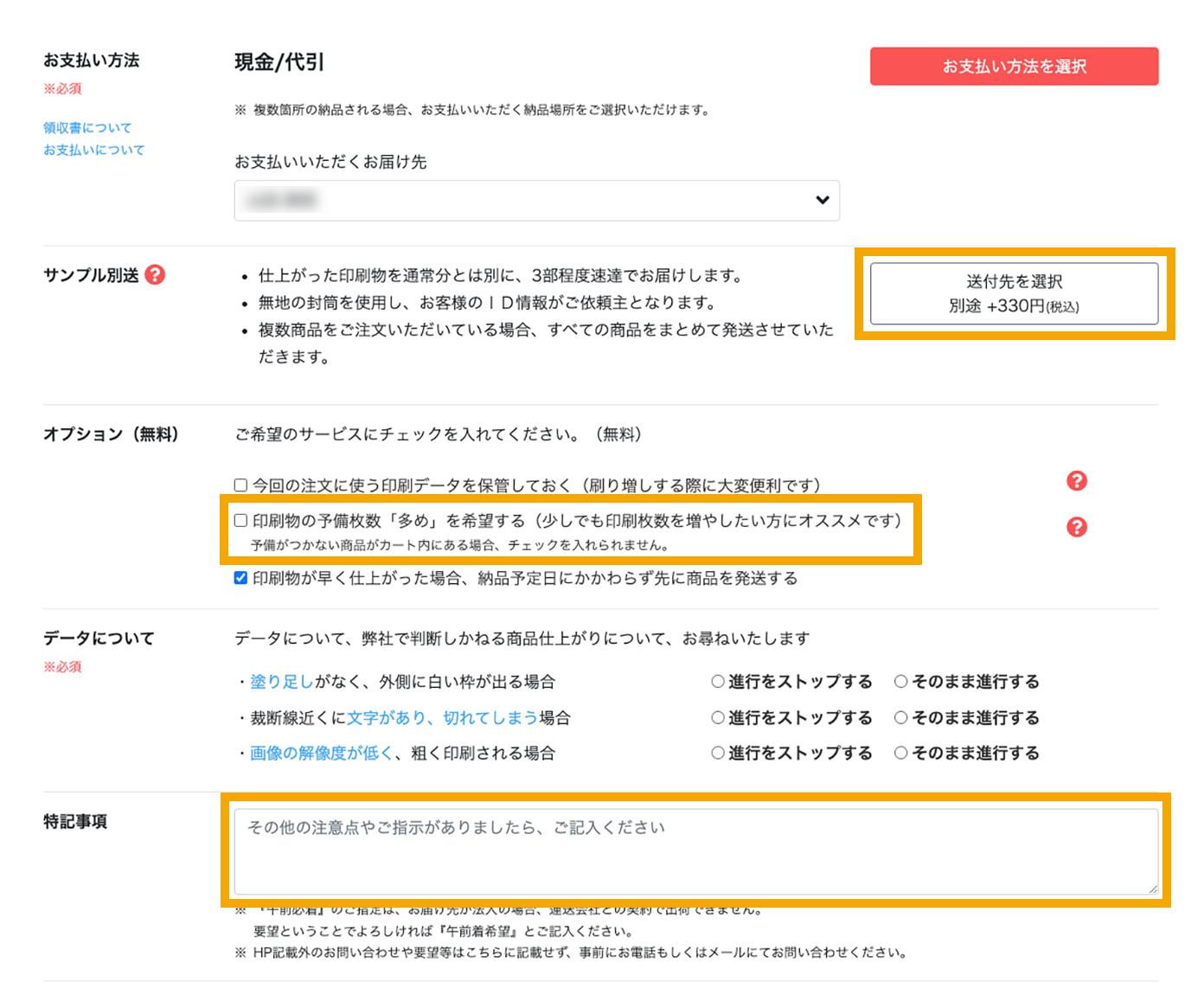1204x995 pixels.
Task: Select そのまま進行する for missing bleed case
Action: 900,681
